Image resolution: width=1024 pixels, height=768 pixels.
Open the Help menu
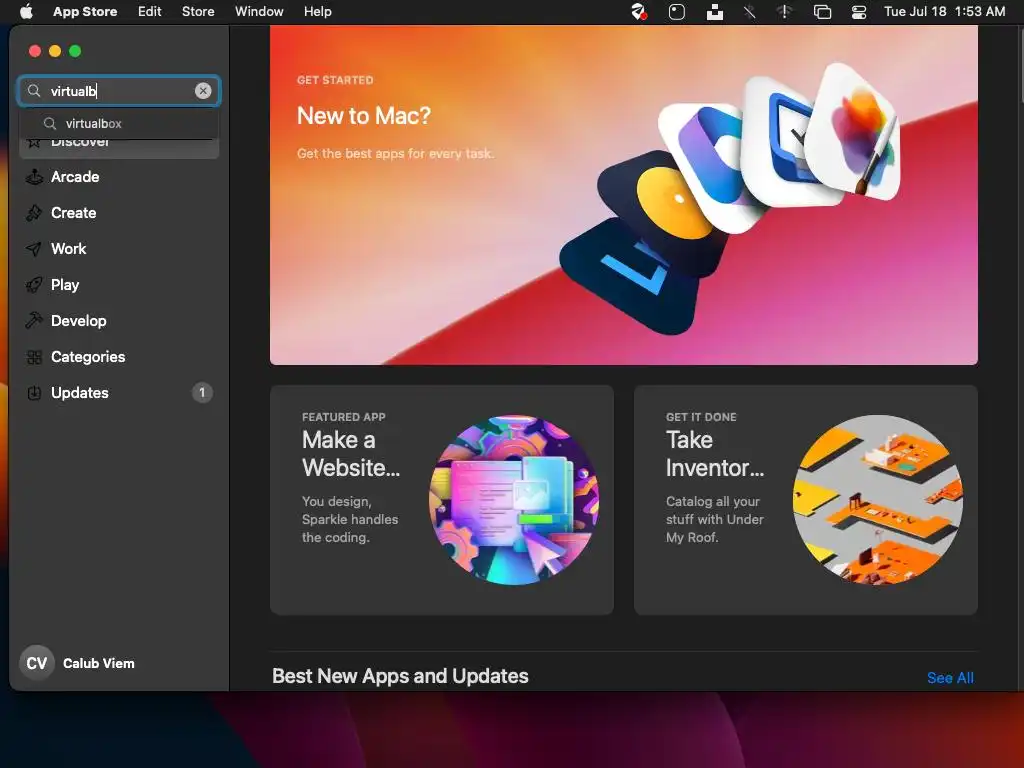point(317,11)
